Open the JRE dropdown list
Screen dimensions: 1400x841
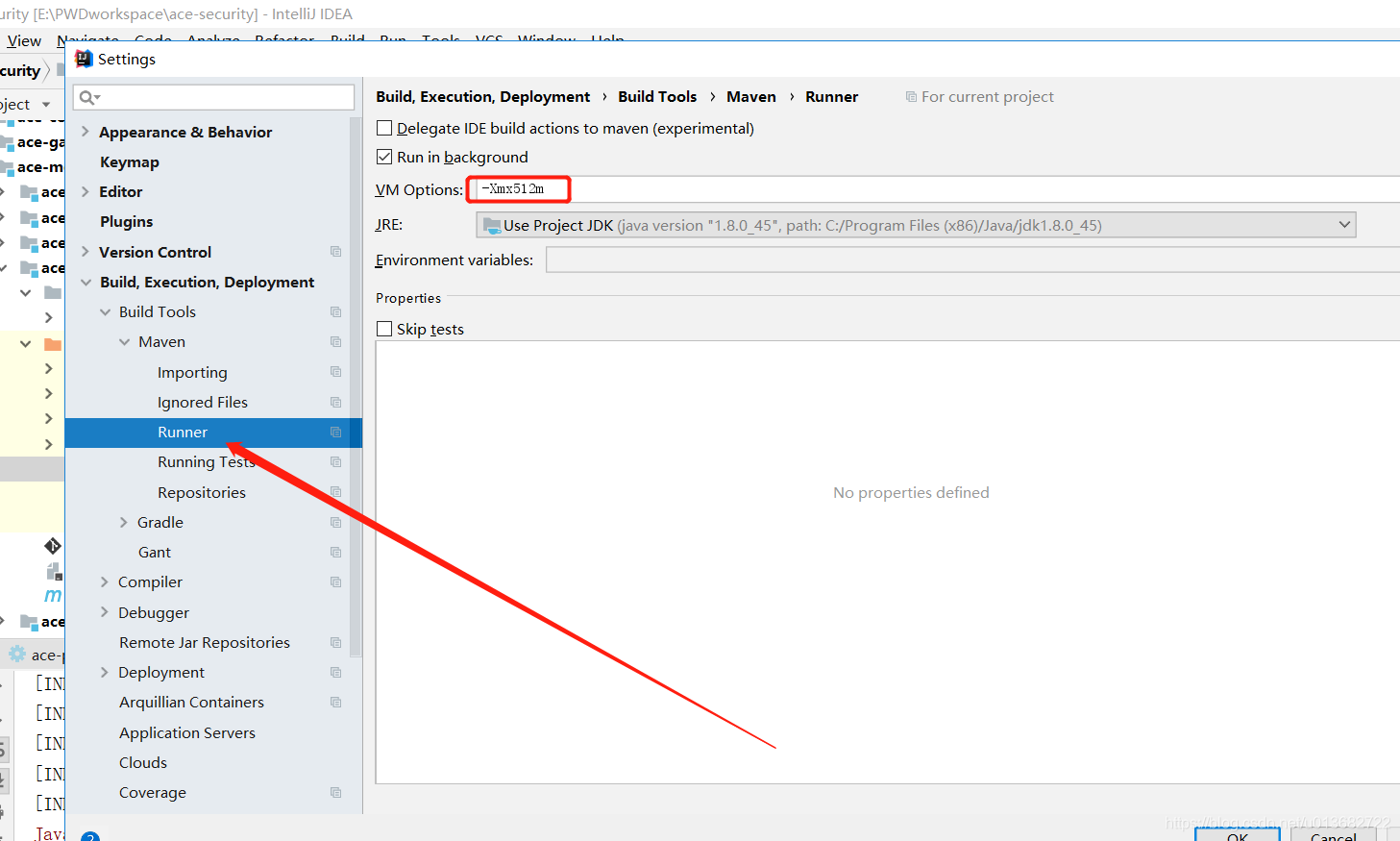pyautogui.click(x=1344, y=225)
